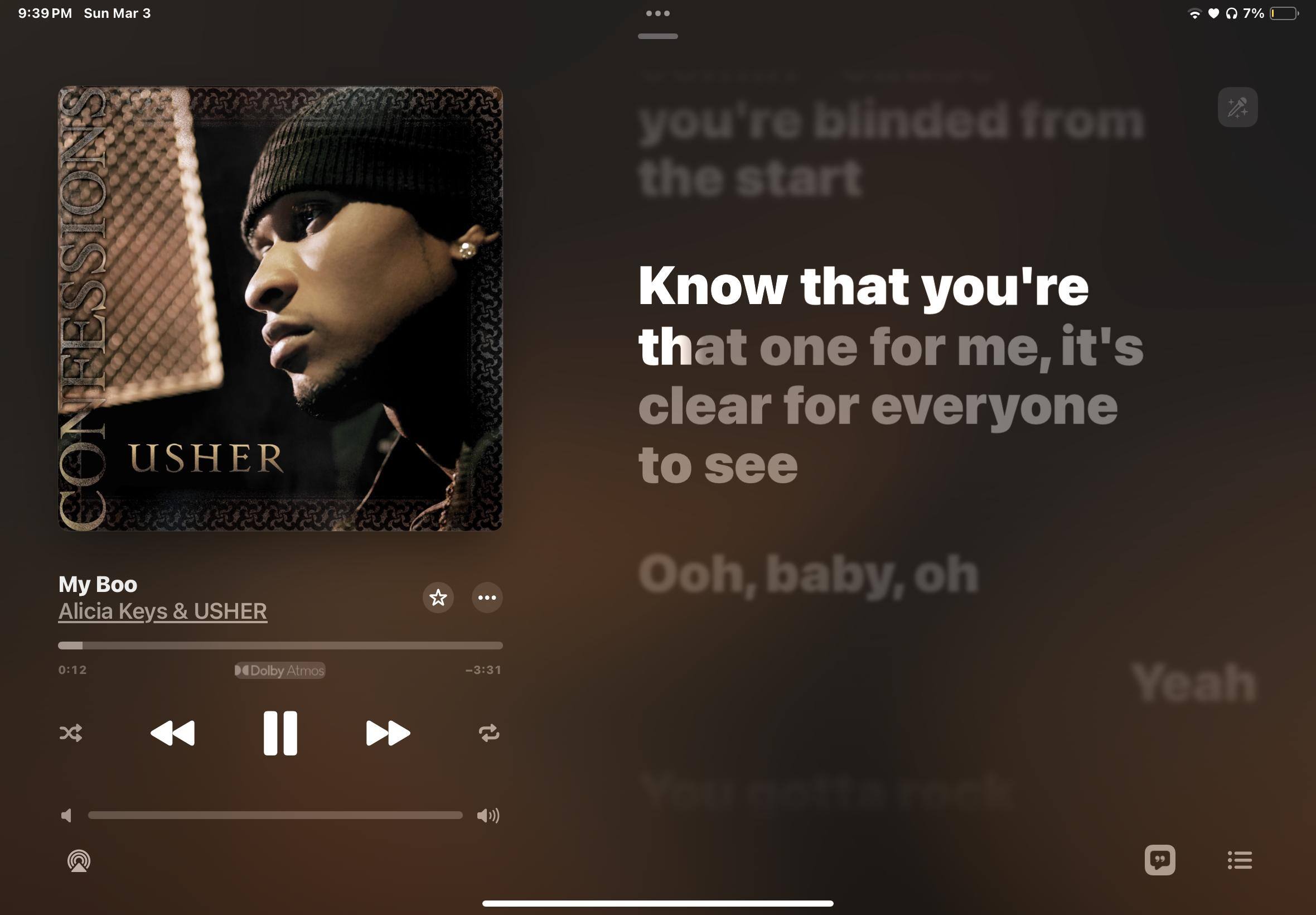Favorite My Boo with star icon
Image resolution: width=1316 pixels, height=915 pixels.
pyautogui.click(x=438, y=598)
